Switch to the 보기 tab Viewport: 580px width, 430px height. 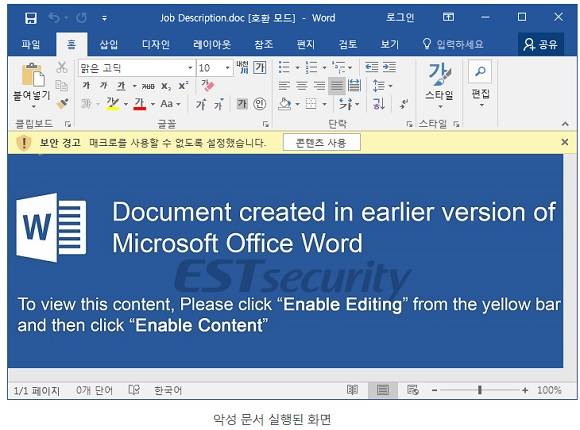(x=390, y=44)
